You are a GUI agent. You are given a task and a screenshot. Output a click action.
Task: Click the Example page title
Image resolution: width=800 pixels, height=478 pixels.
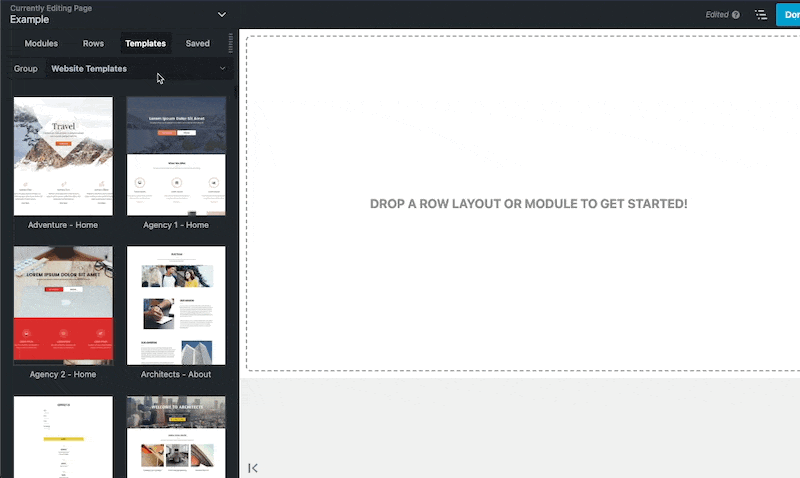(x=30, y=19)
